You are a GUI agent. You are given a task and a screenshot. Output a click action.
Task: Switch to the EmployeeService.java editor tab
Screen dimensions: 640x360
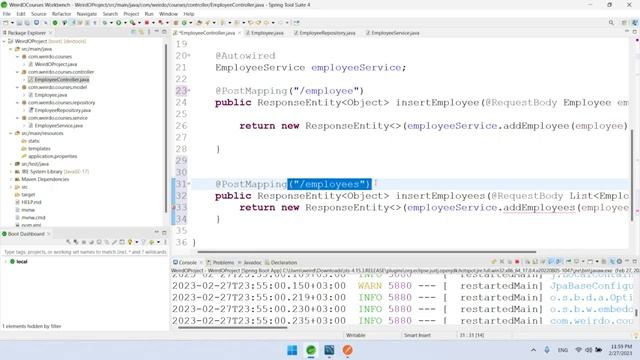pyautogui.click(x=392, y=33)
